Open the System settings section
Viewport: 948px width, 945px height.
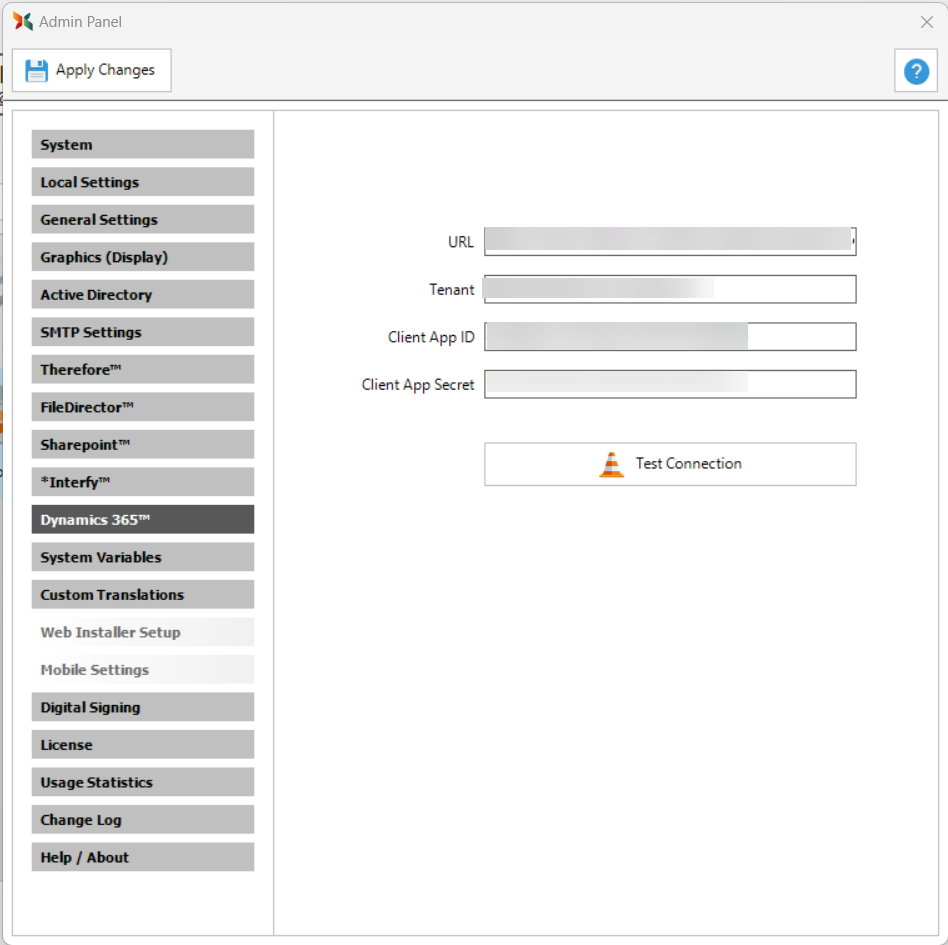(x=142, y=145)
